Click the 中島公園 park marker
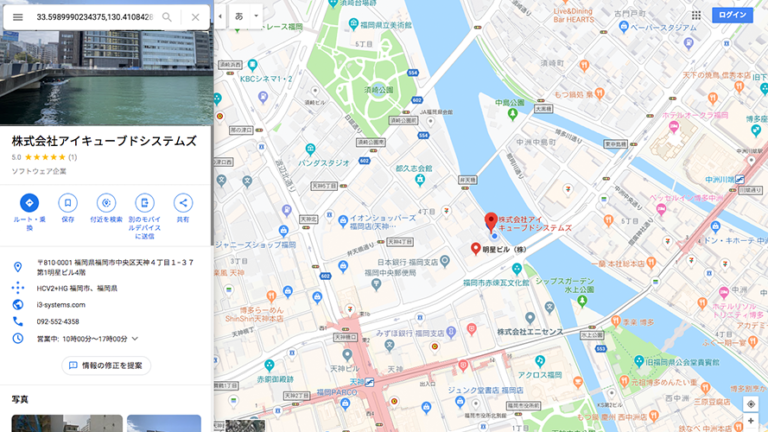The width and height of the screenshot is (768, 432). [512, 115]
